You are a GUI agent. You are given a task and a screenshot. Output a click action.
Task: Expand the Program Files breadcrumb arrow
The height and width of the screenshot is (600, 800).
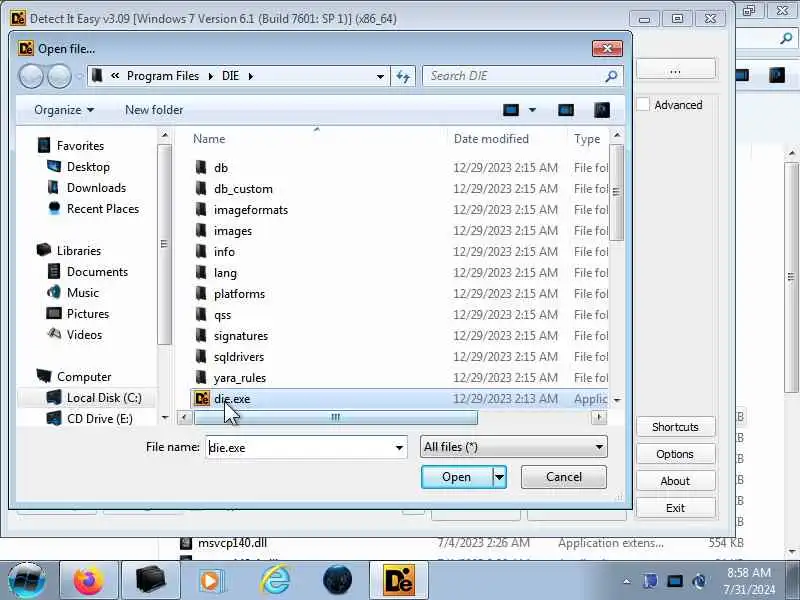coord(210,76)
